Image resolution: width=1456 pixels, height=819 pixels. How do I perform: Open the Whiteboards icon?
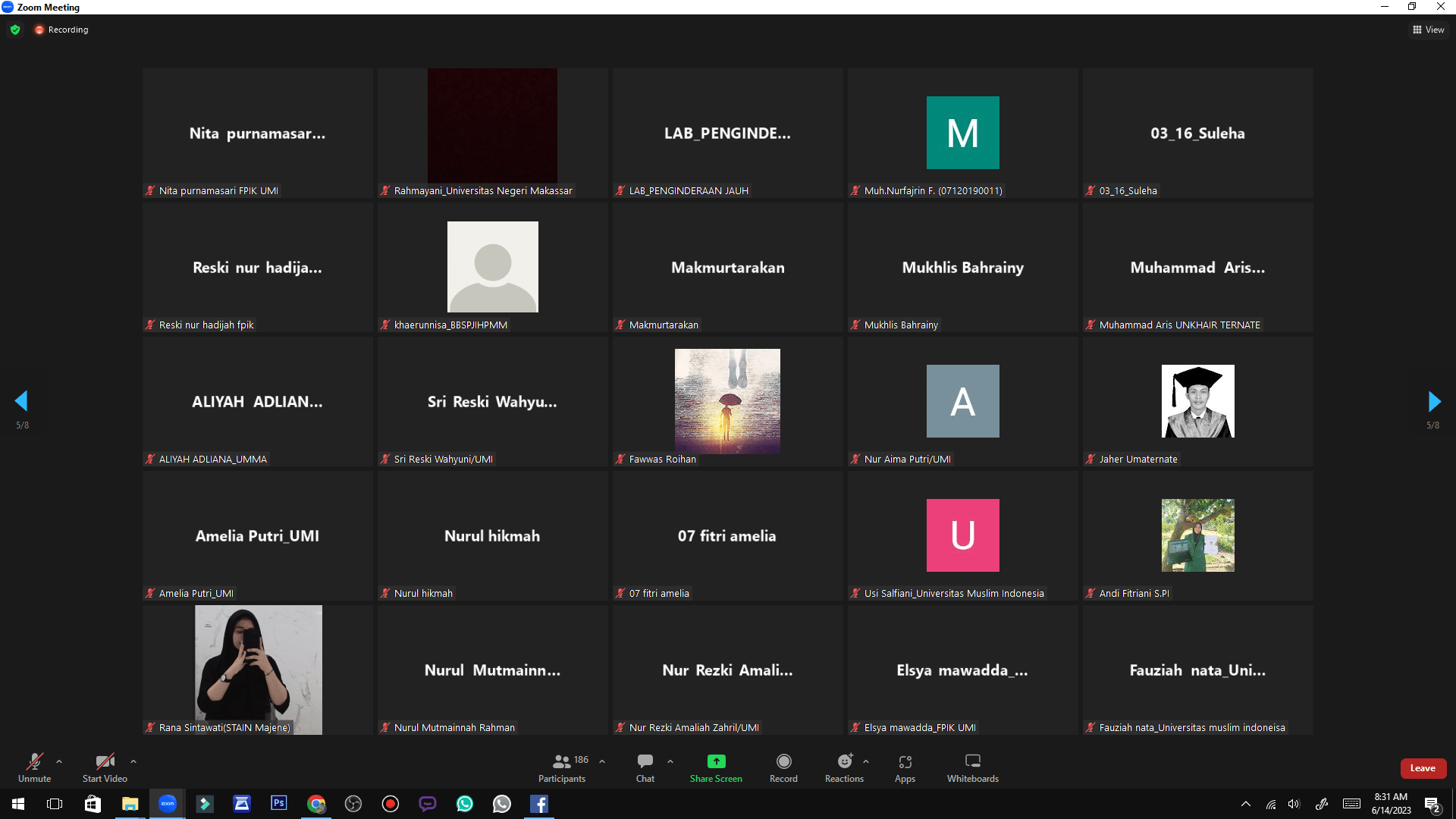(x=972, y=761)
